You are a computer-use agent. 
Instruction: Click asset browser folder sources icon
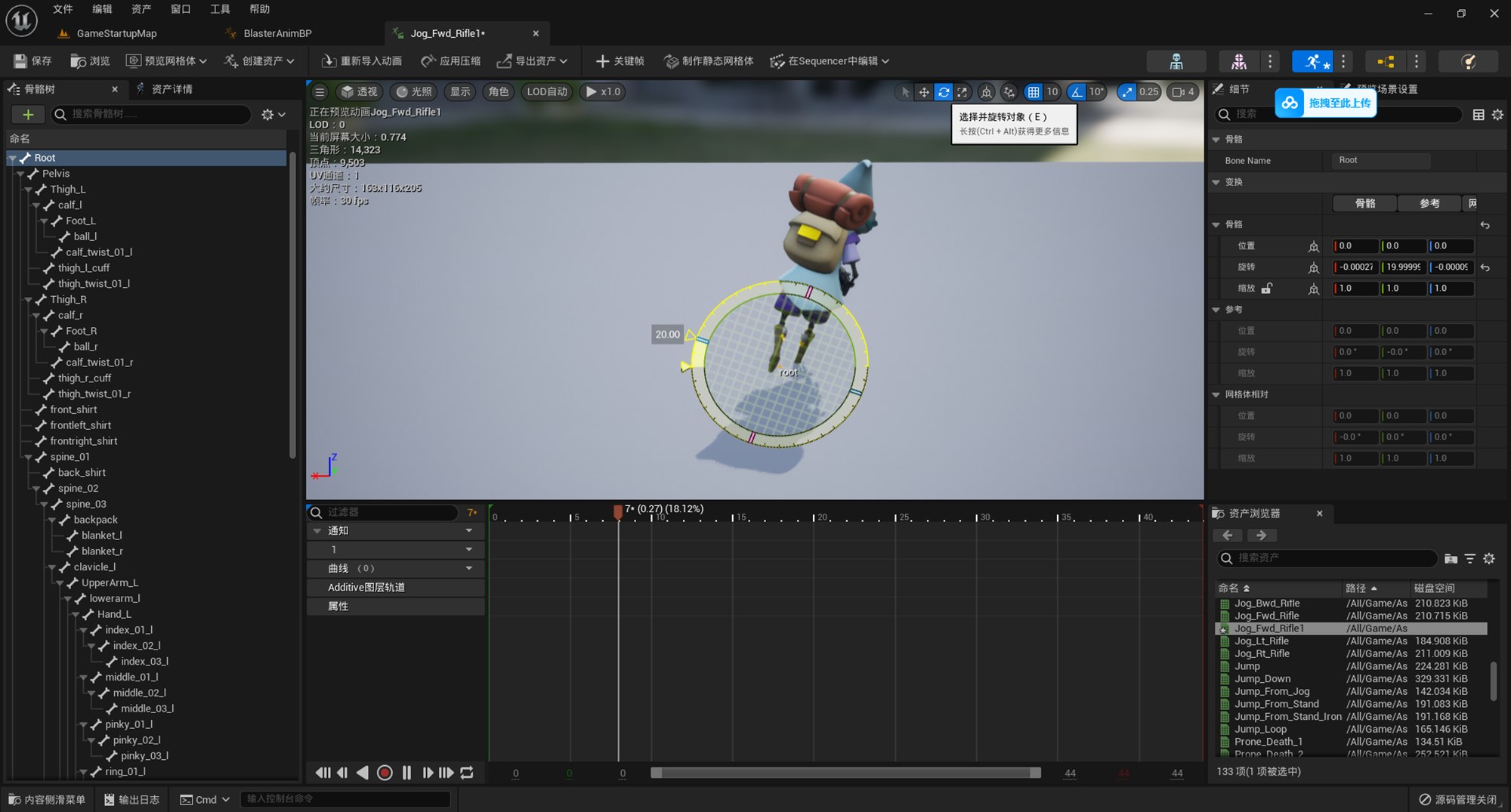(1451, 559)
